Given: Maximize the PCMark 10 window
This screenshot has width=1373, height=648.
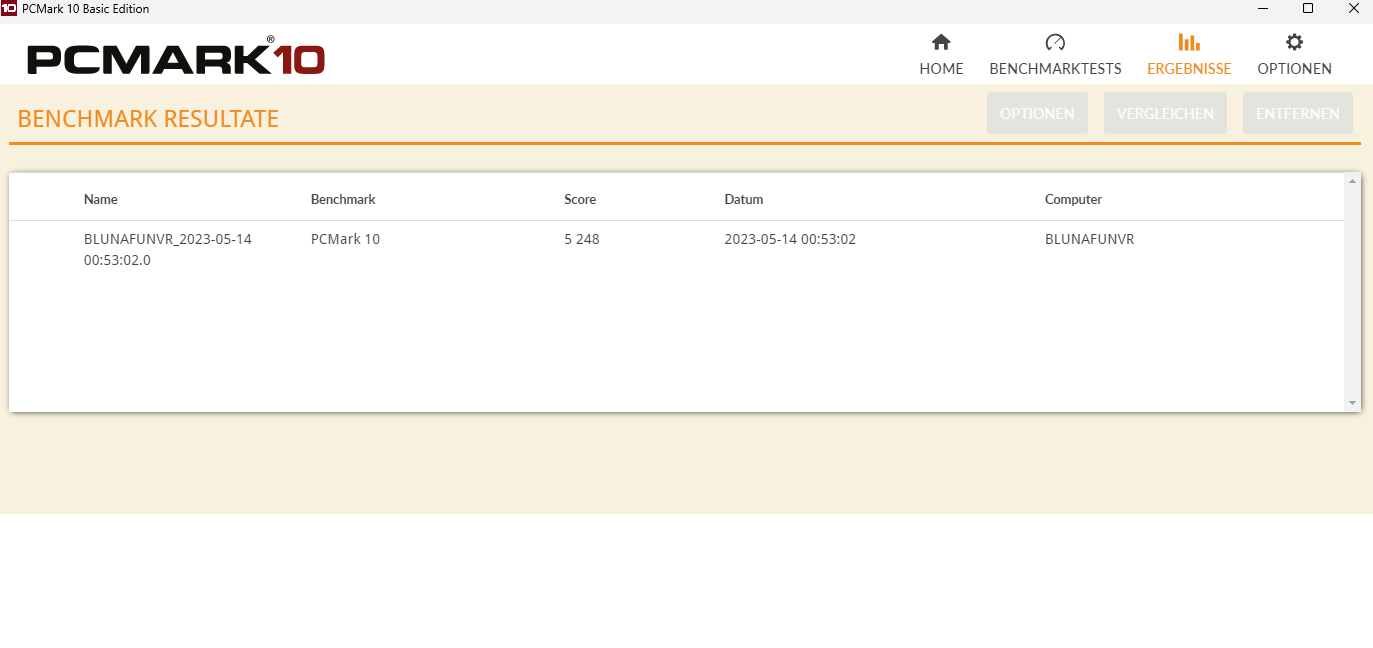Looking at the screenshot, I should pos(1307,9).
